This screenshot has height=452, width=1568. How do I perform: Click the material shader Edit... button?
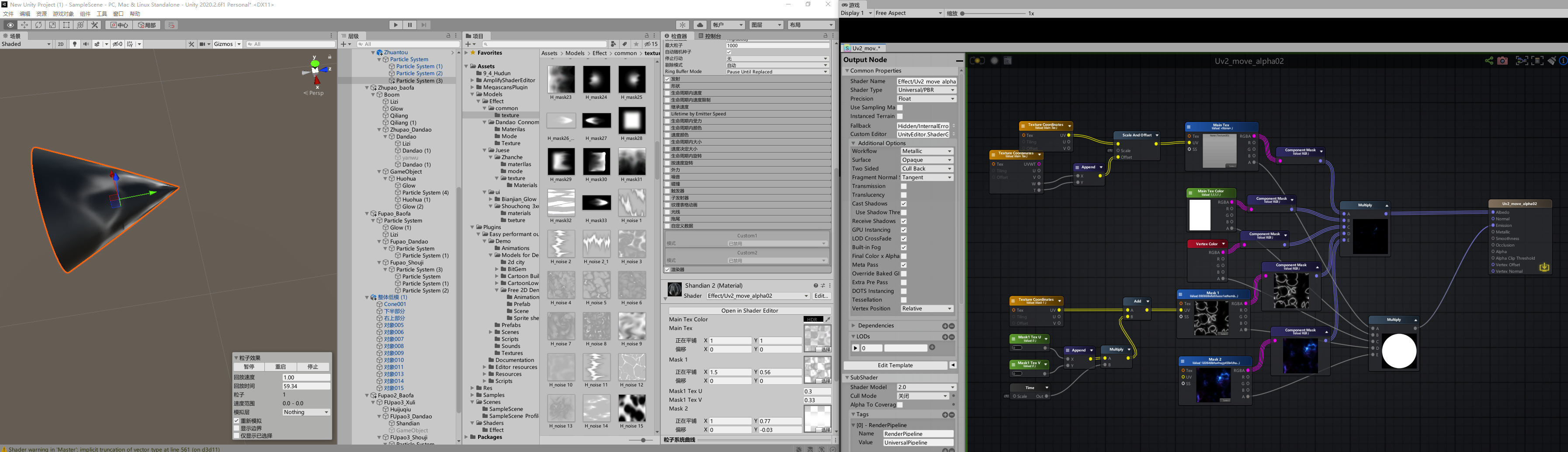(x=821, y=296)
